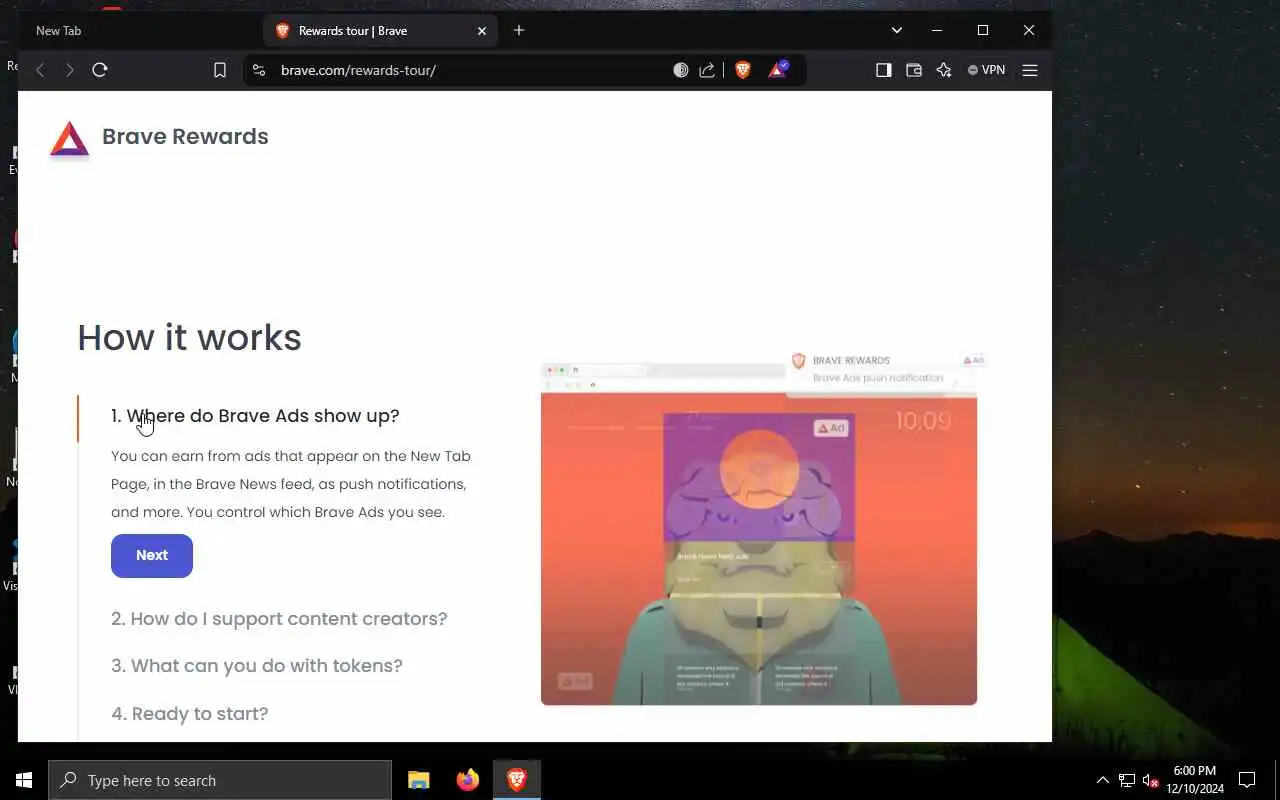Click the Next button
The width and height of the screenshot is (1280, 800).
tap(152, 556)
